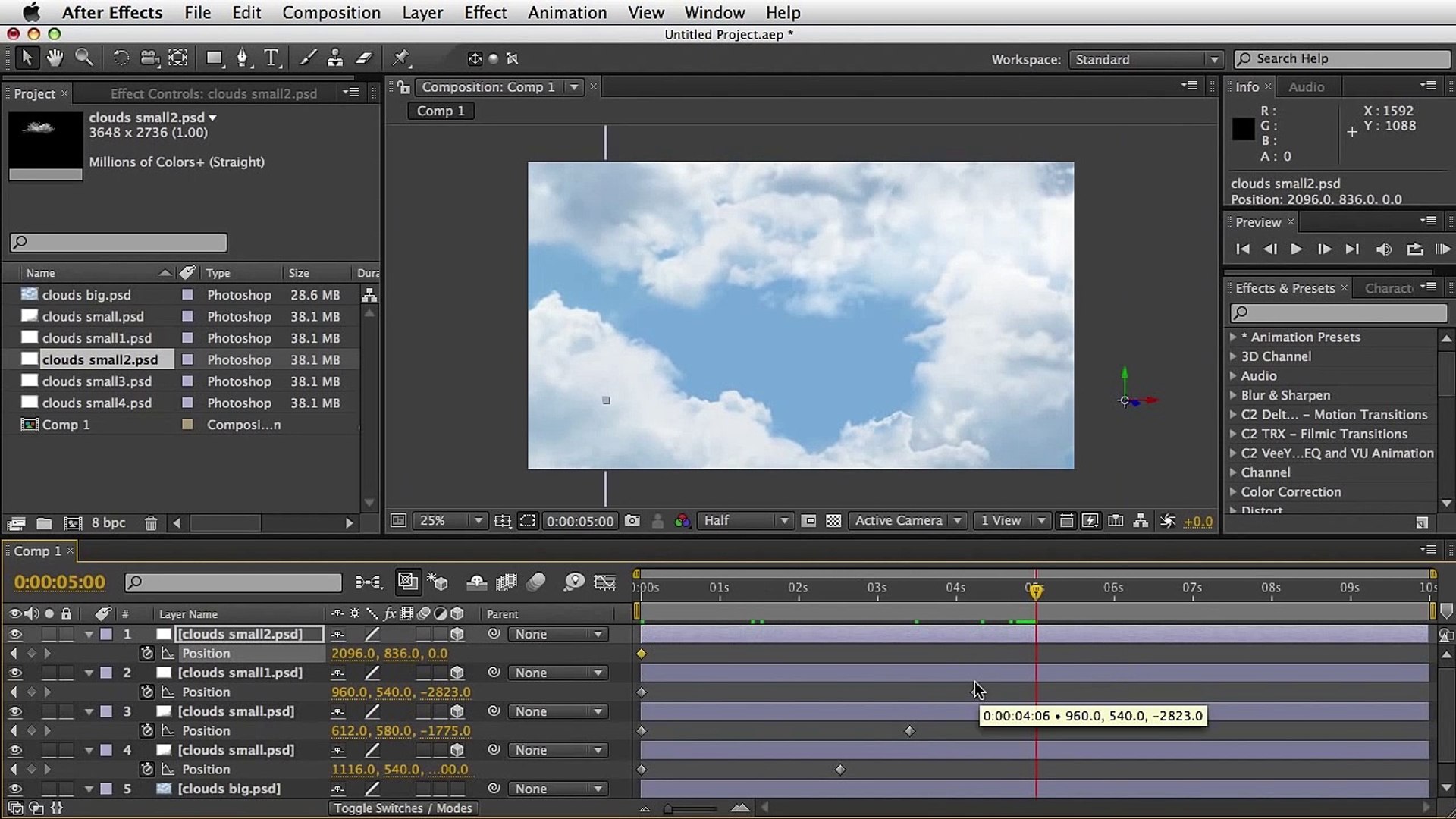Click Show Channel color icon in viewer

tap(682, 521)
